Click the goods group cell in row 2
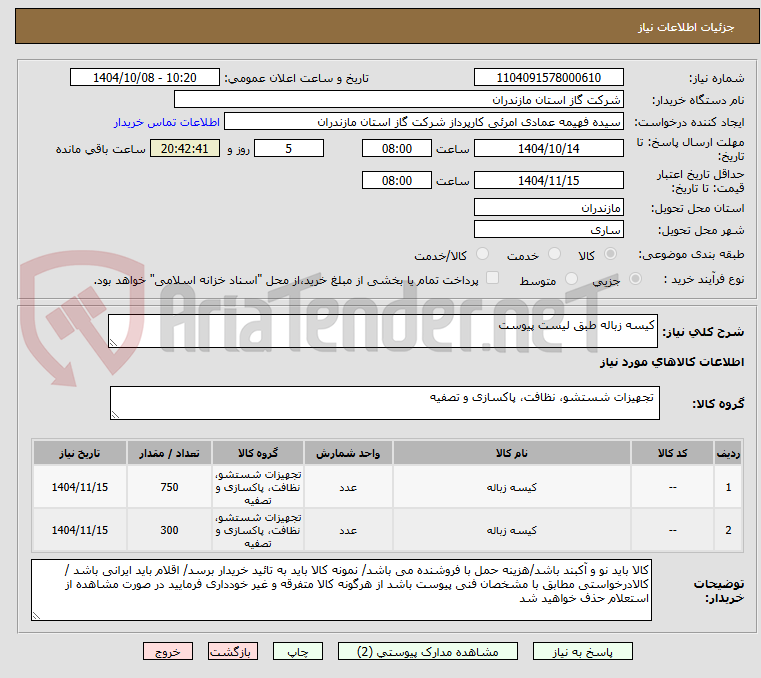761x678 pixels. point(258,530)
